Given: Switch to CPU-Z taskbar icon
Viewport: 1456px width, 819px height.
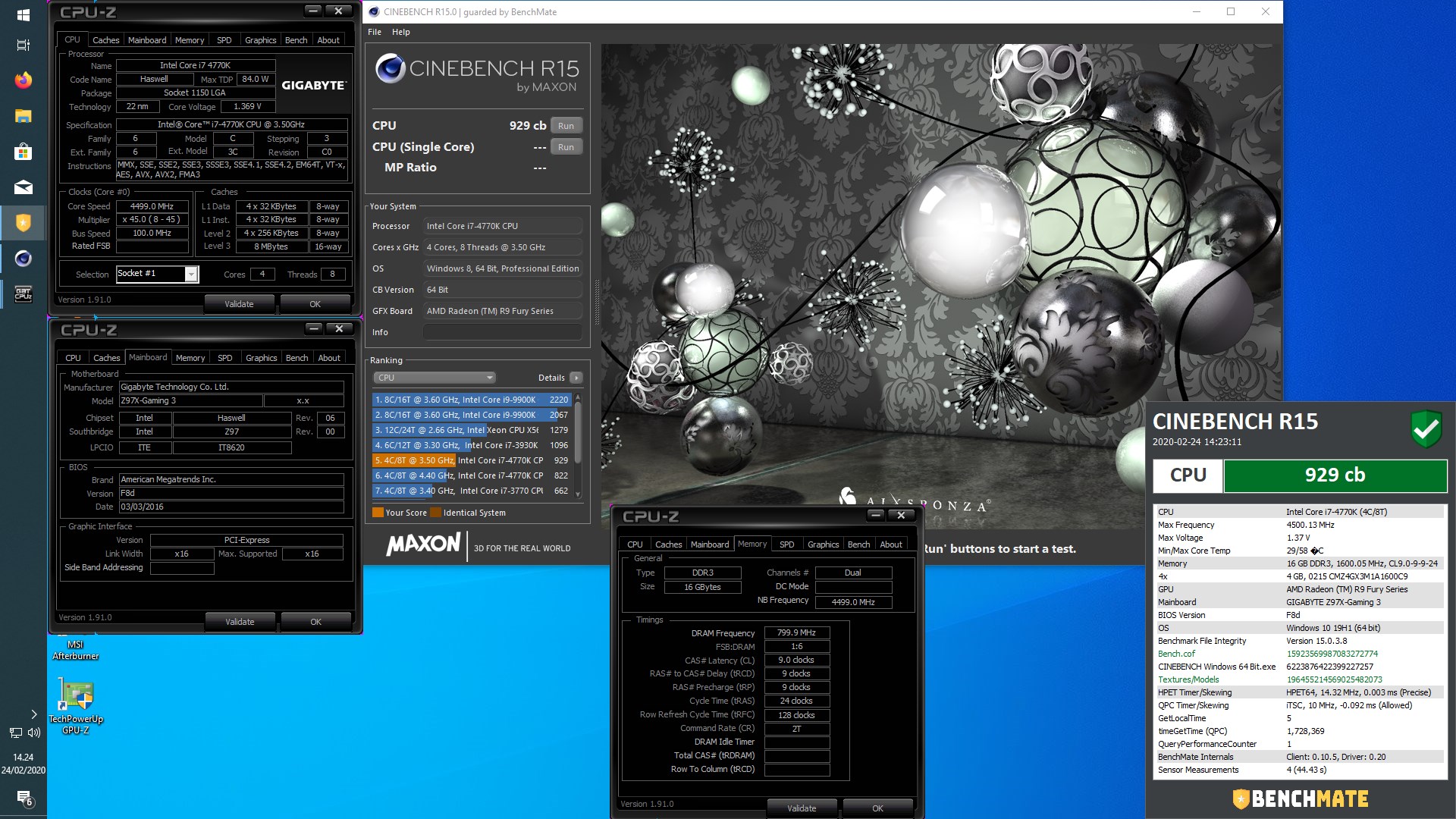Looking at the screenshot, I should 23,294.
